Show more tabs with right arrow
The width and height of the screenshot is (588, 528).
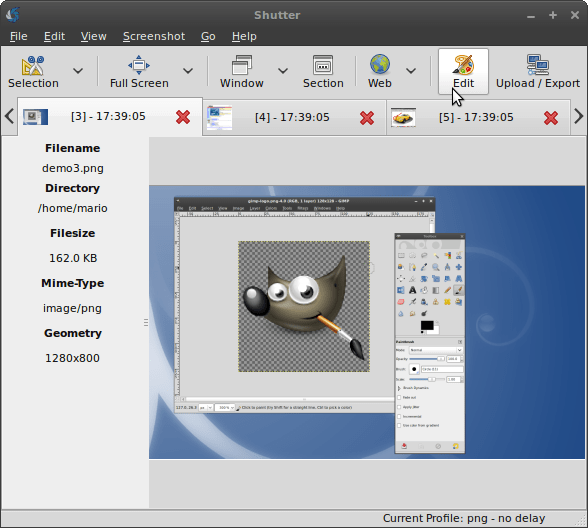[579, 116]
